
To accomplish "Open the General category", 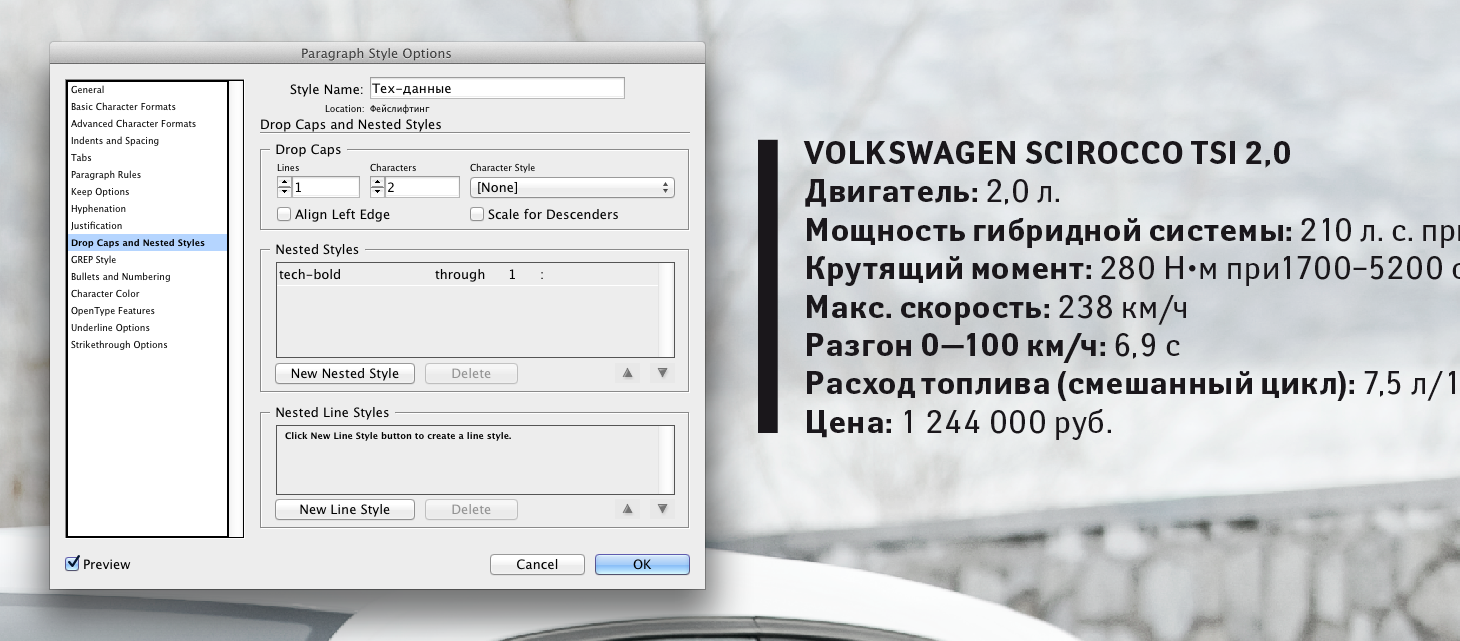I will (147, 90).
